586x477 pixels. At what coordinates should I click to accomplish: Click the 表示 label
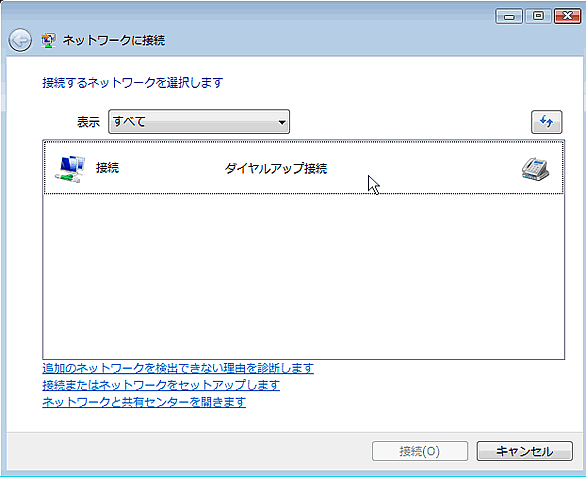pyautogui.click(x=88, y=122)
